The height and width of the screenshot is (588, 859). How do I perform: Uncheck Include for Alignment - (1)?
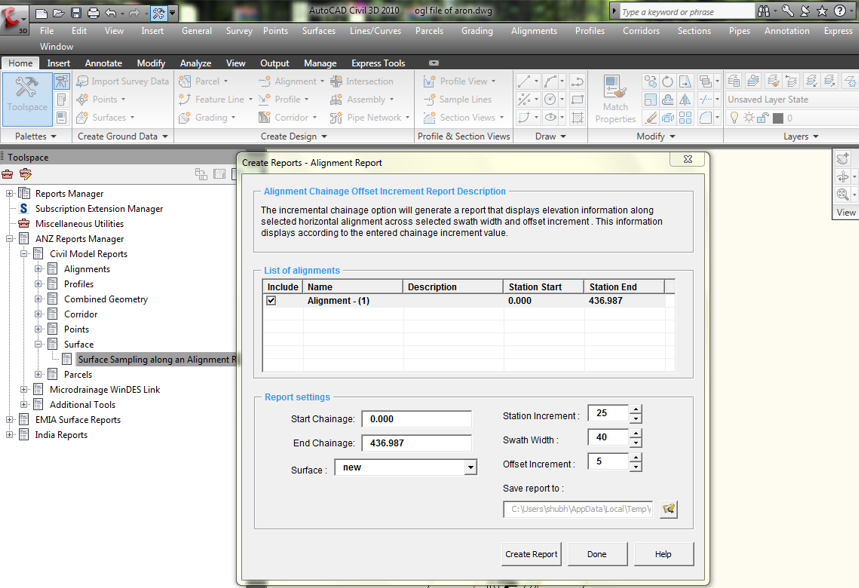(x=271, y=300)
